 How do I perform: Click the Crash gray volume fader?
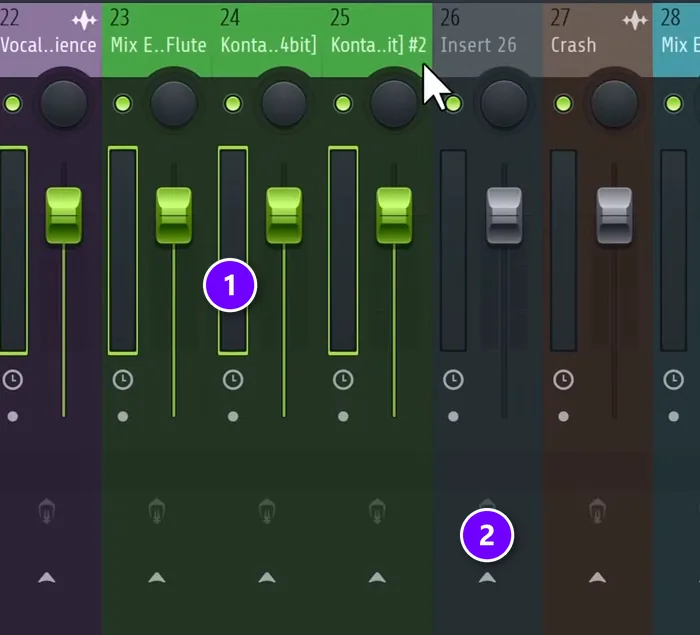614,216
